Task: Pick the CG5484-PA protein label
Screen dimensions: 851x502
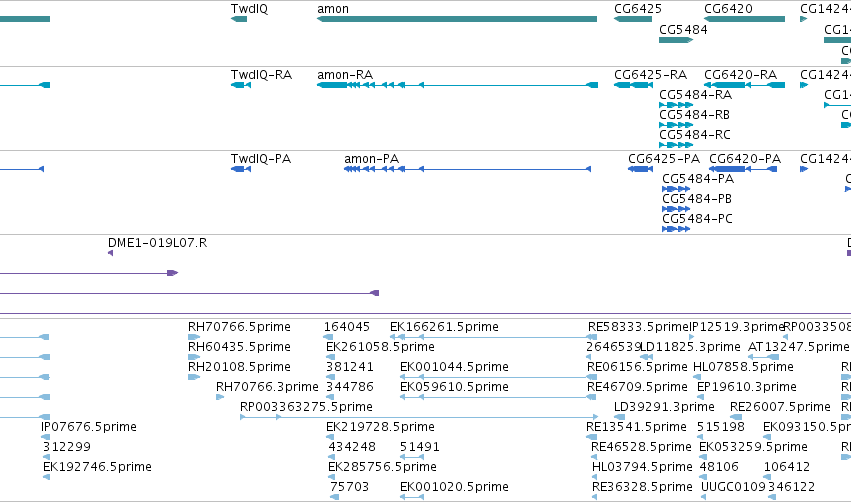Action: 698,179
